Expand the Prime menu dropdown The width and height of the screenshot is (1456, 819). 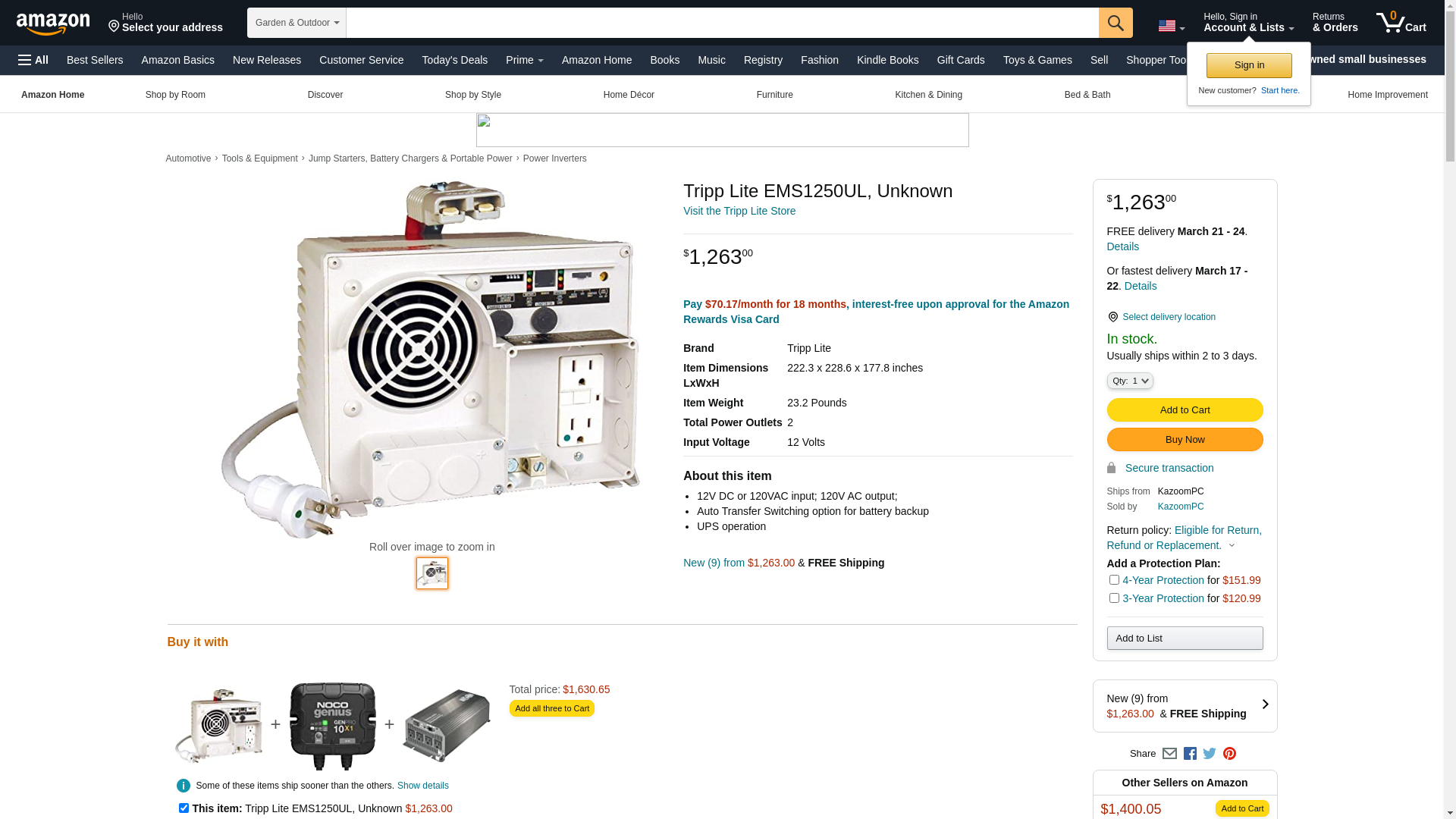(525, 60)
